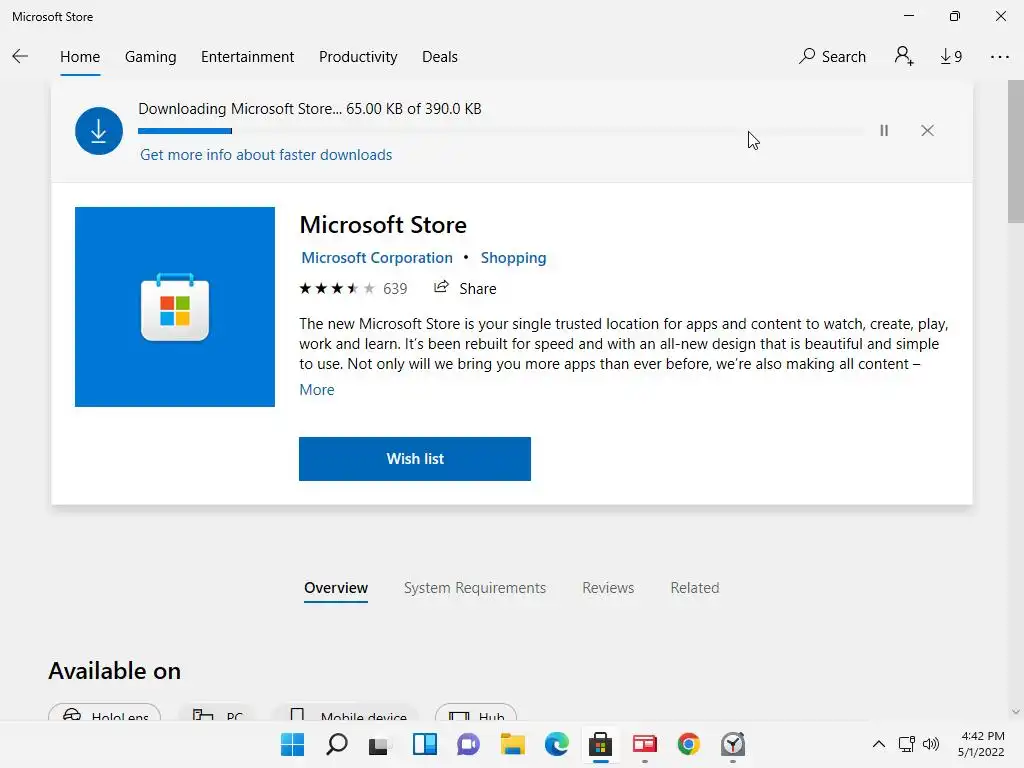Screen dimensions: 1024x768
Task: Click the Wish list button
Action: point(414,459)
